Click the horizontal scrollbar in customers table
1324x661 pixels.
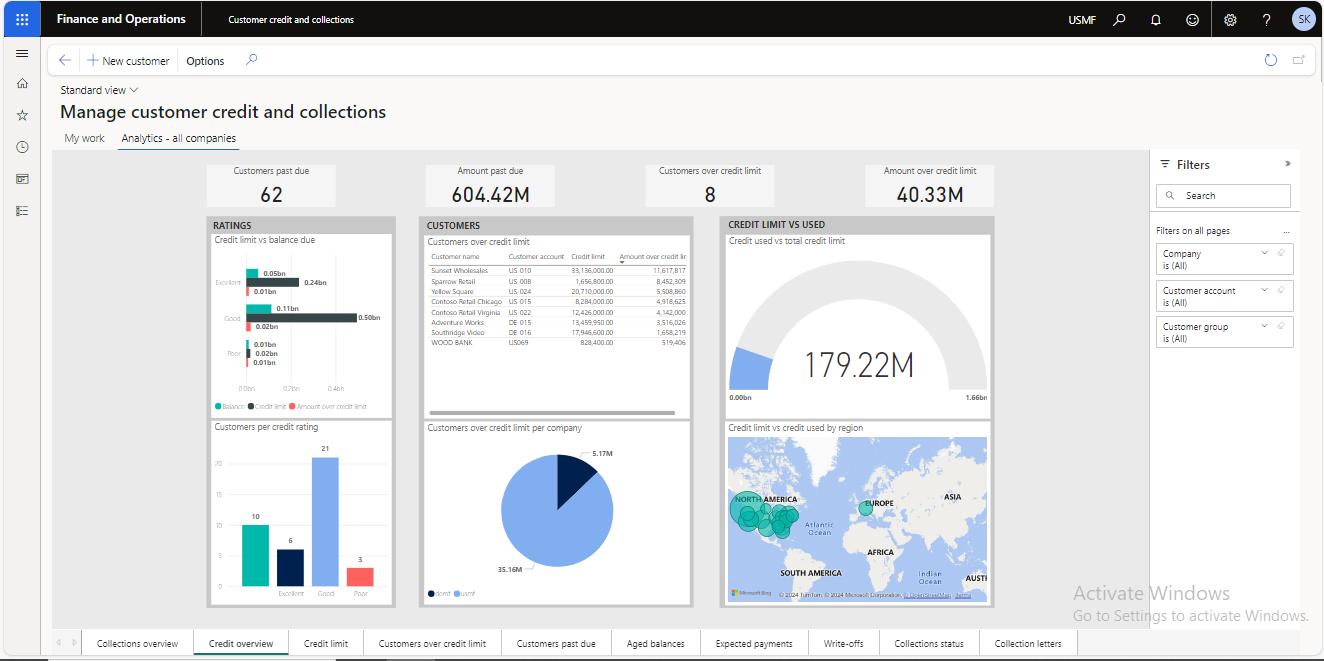tap(551, 413)
